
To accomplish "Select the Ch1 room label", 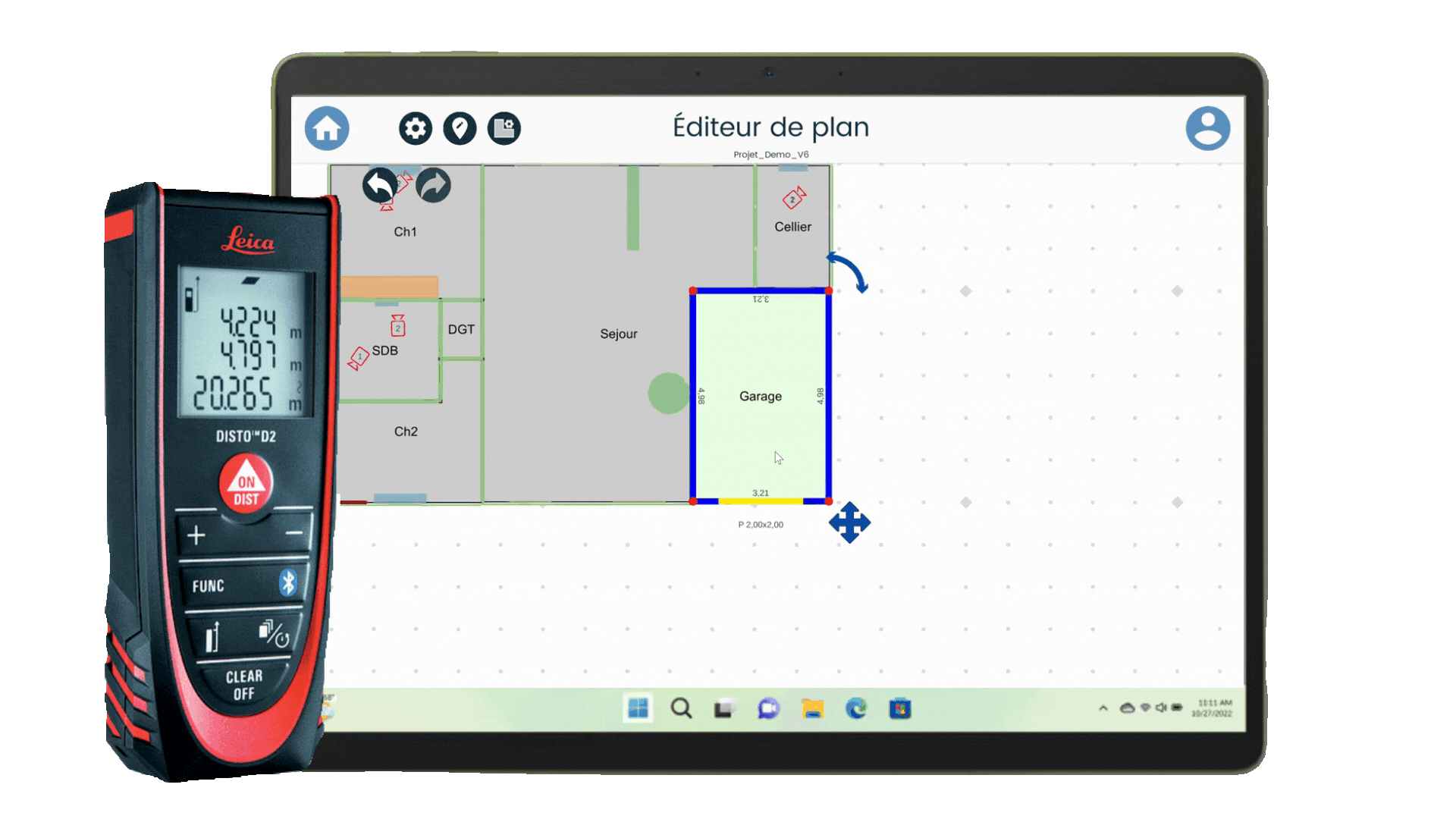I will 405,232.
